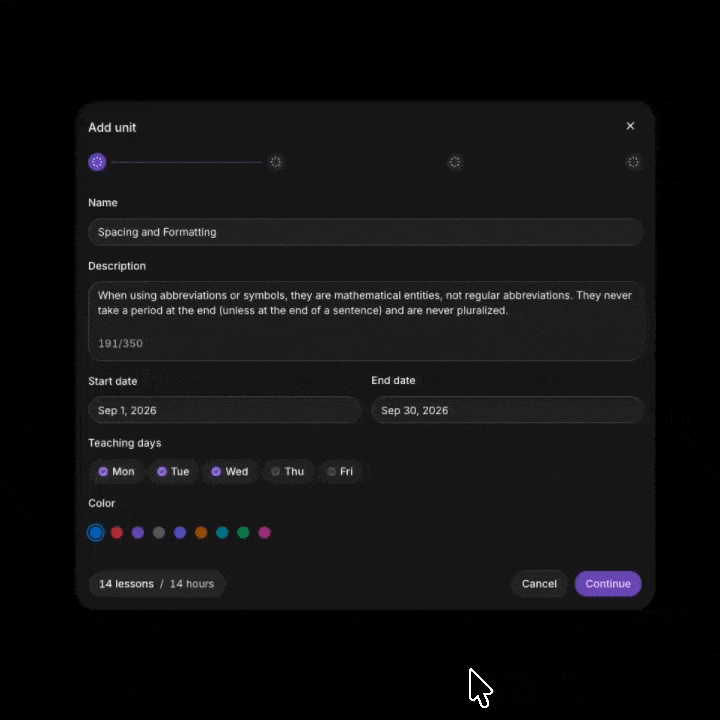Click the active first step indicator
The height and width of the screenshot is (720, 720).
point(97,162)
